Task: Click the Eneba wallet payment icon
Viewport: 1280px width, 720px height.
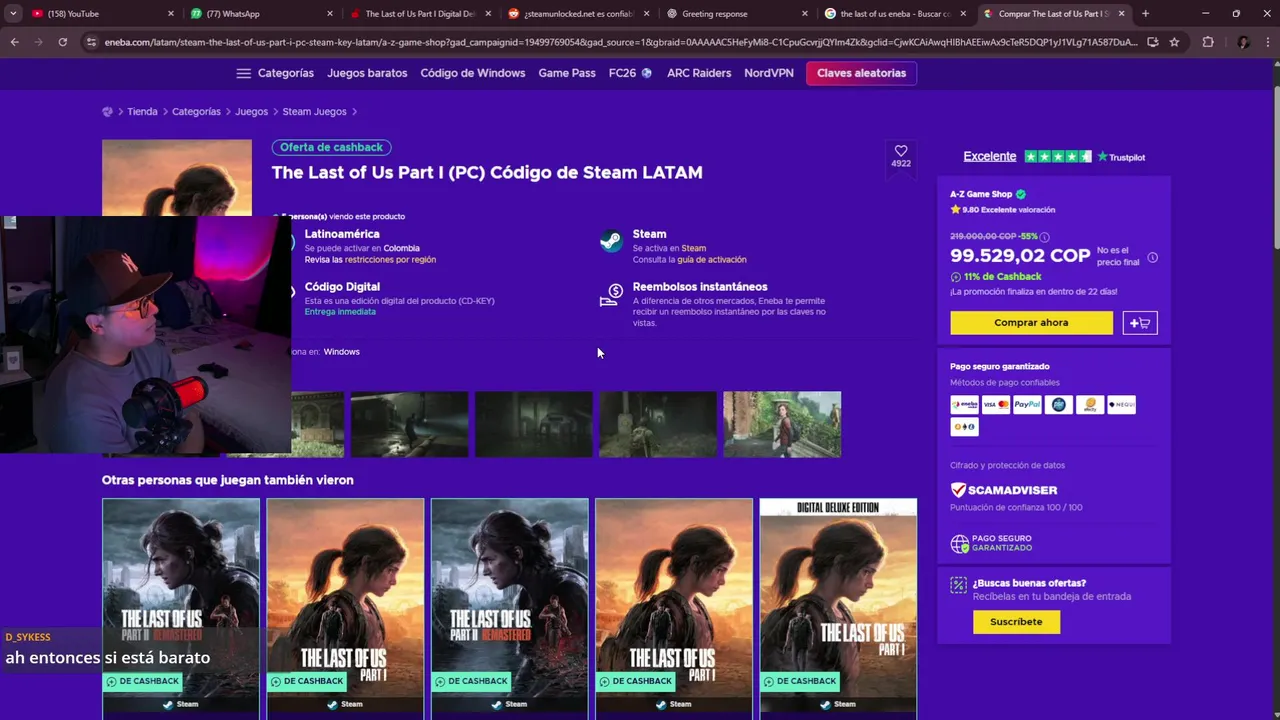Action: (x=964, y=405)
